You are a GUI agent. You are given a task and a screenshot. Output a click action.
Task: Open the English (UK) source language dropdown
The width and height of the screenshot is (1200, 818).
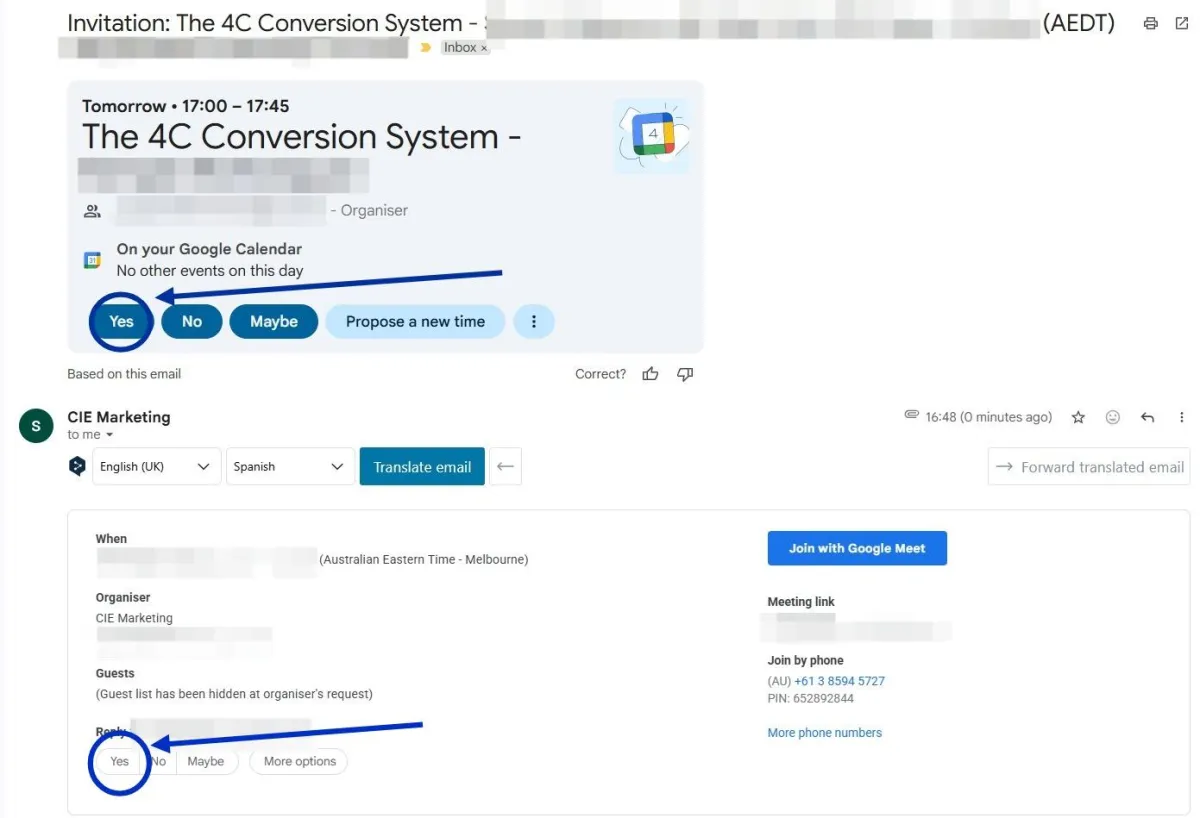pyautogui.click(x=157, y=467)
